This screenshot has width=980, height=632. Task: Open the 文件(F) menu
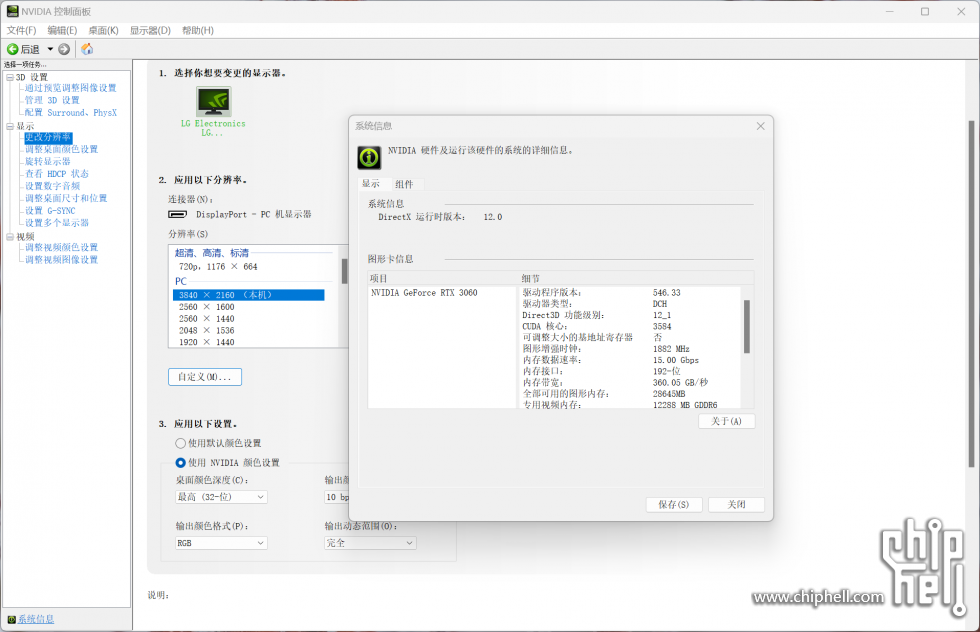(x=21, y=30)
